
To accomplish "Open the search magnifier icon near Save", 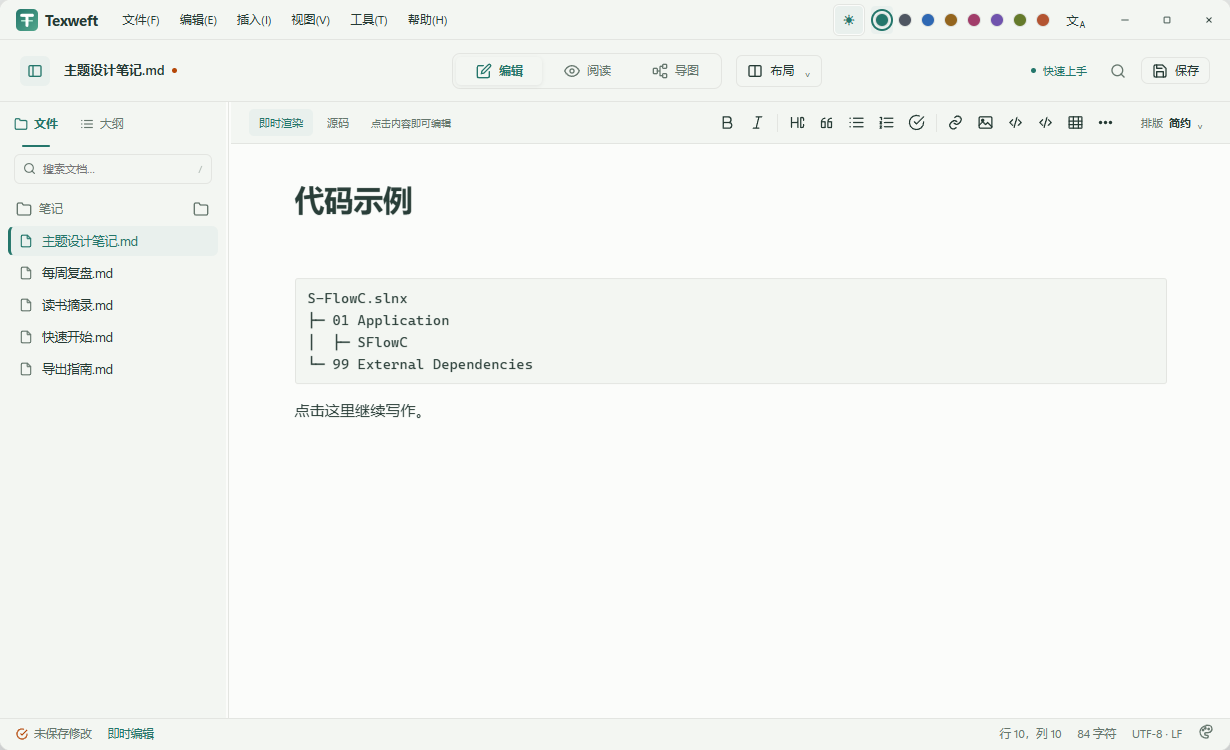I will [1118, 71].
